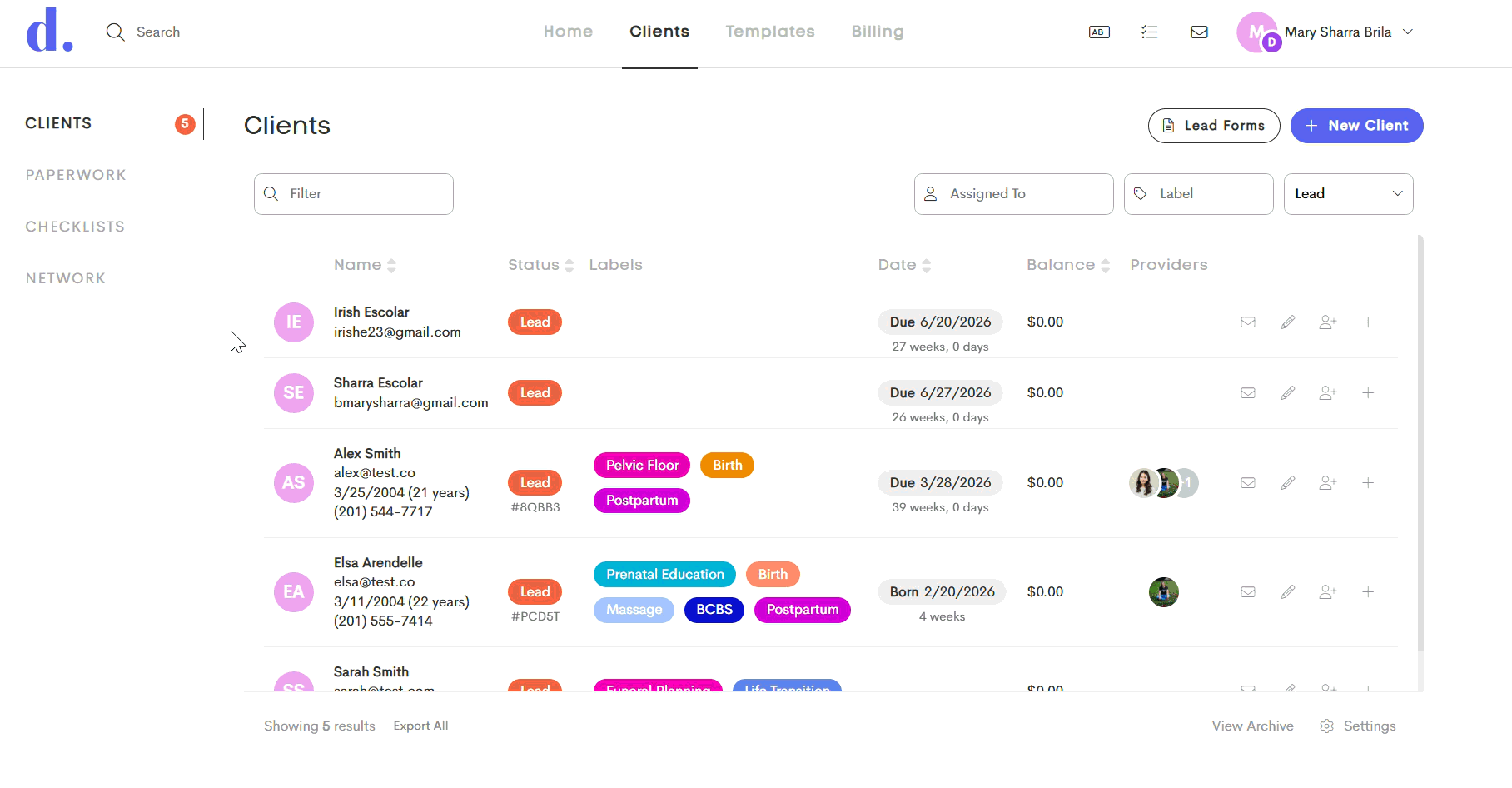The width and height of the screenshot is (1512, 788).
Task: Expand the user account menu chevron
Action: (1408, 32)
